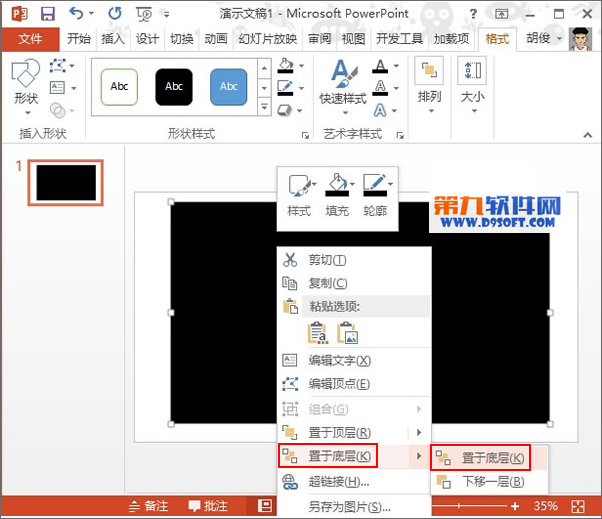Open the 文件 menu

pos(30,39)
